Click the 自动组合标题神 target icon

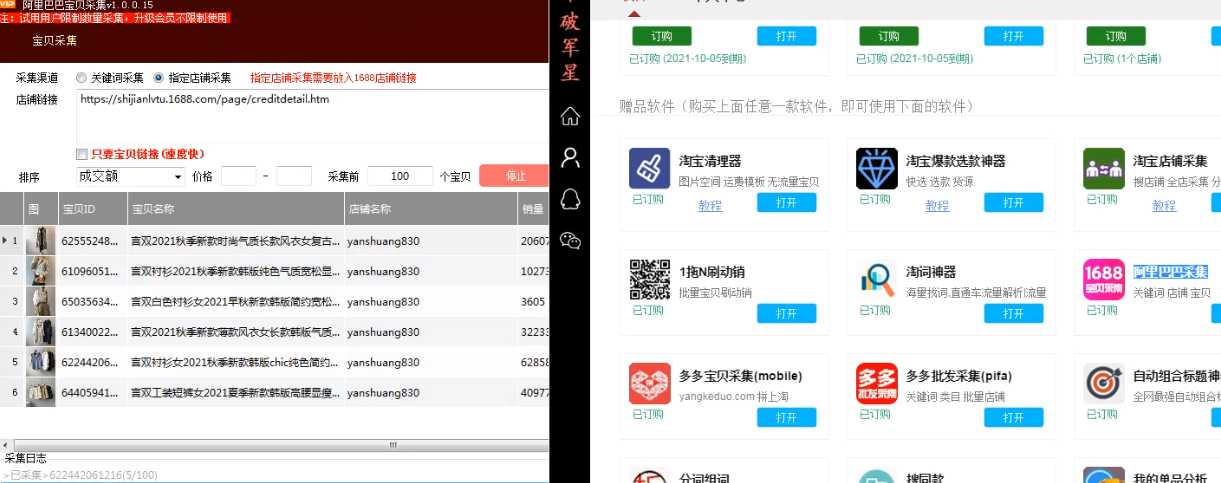click(x=1104, y=383)
